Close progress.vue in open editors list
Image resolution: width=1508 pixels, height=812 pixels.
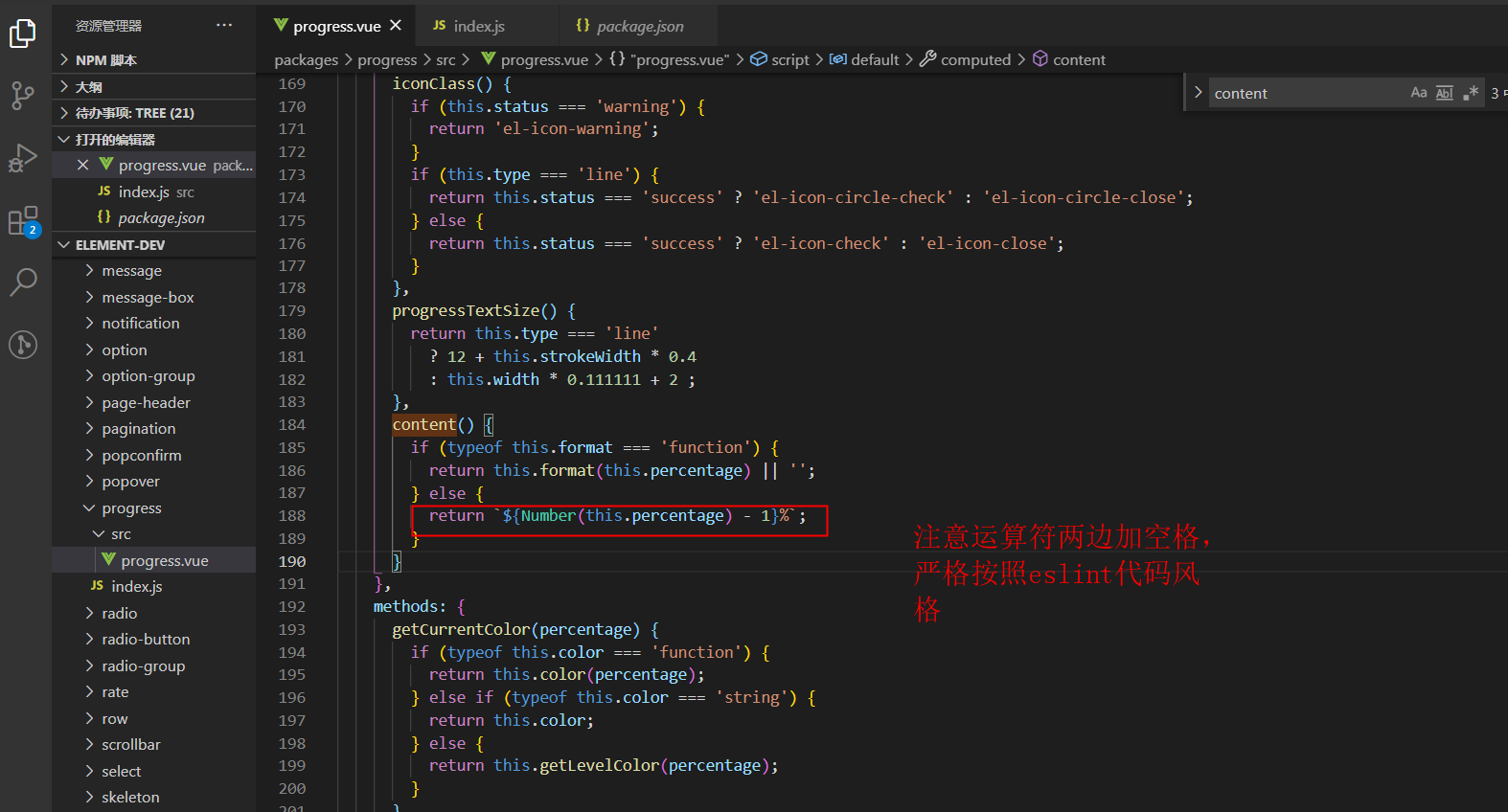point(83,166)
